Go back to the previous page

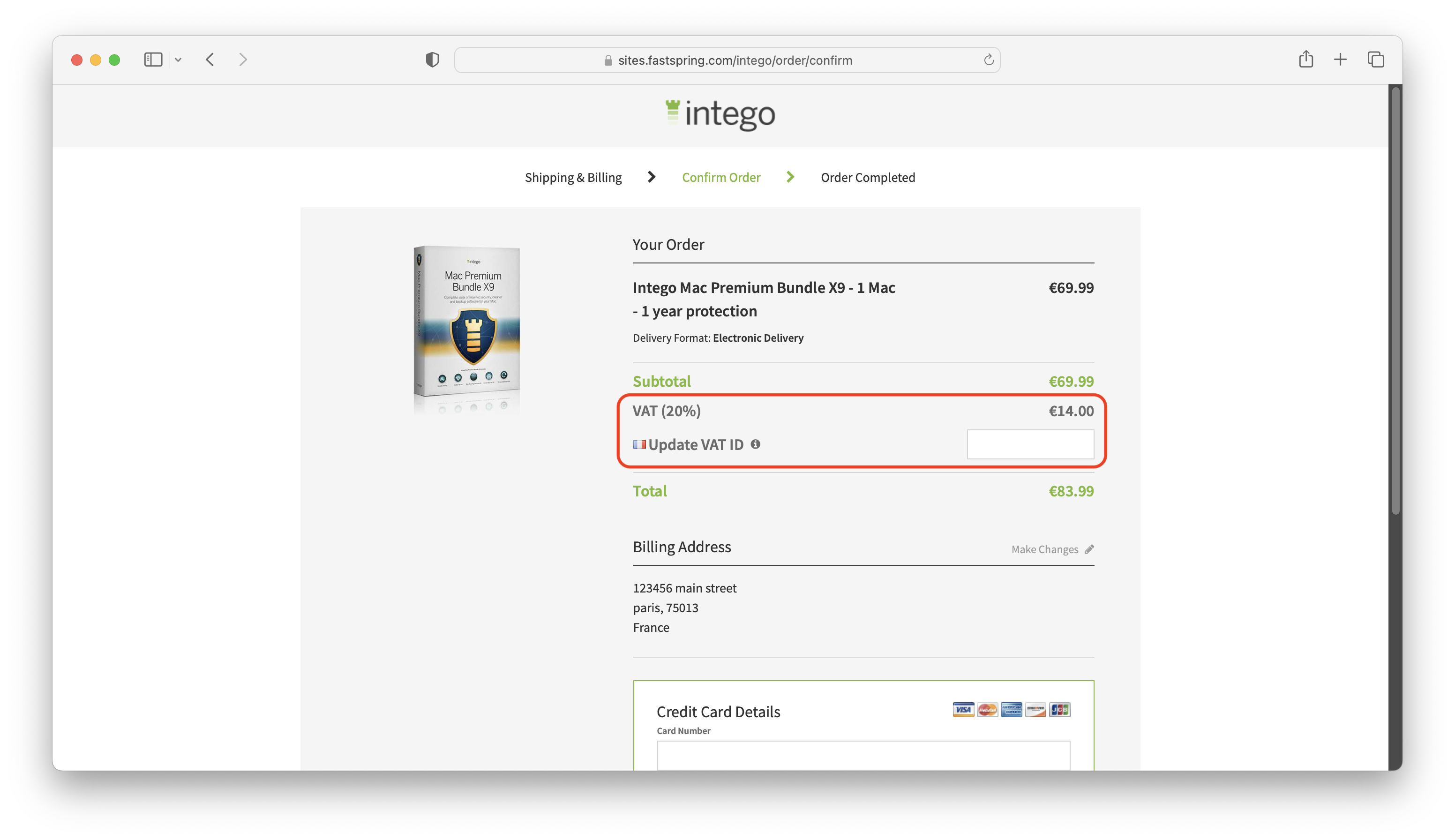[x=210, y=60]
